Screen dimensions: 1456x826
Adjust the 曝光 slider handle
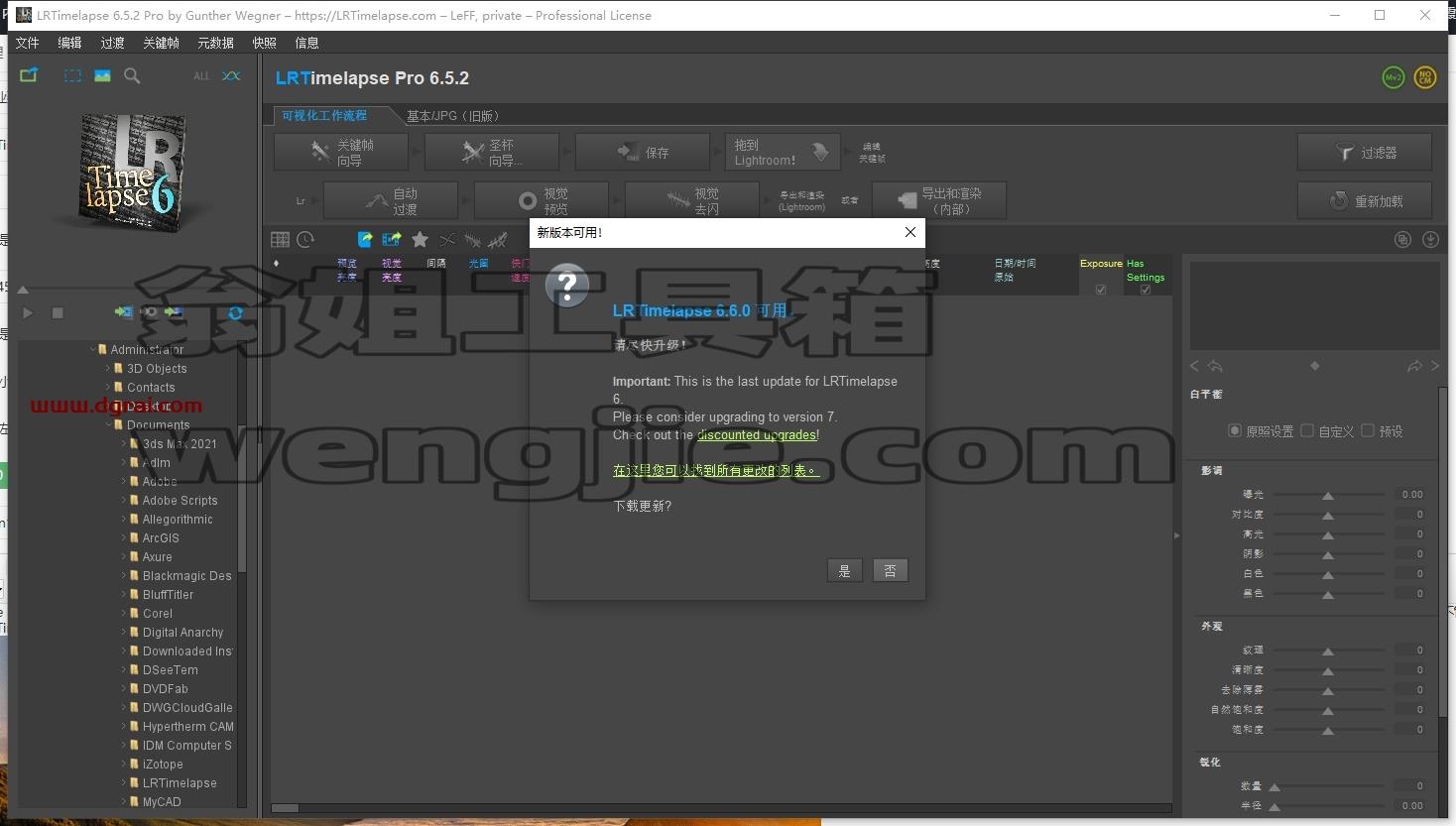point(1327,495)
